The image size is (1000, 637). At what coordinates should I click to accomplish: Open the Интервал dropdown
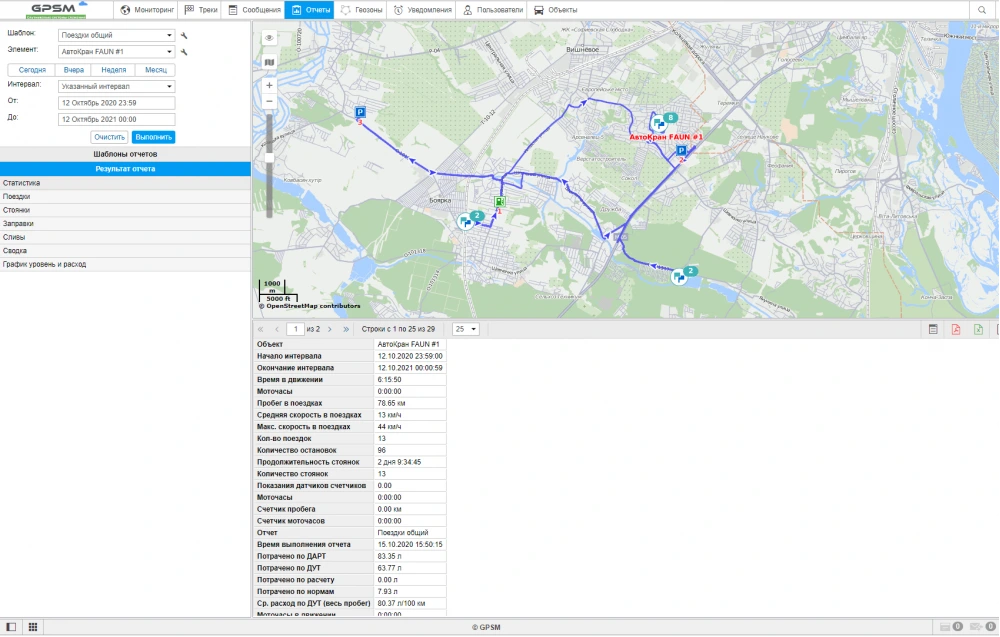[x=115, y=86]
